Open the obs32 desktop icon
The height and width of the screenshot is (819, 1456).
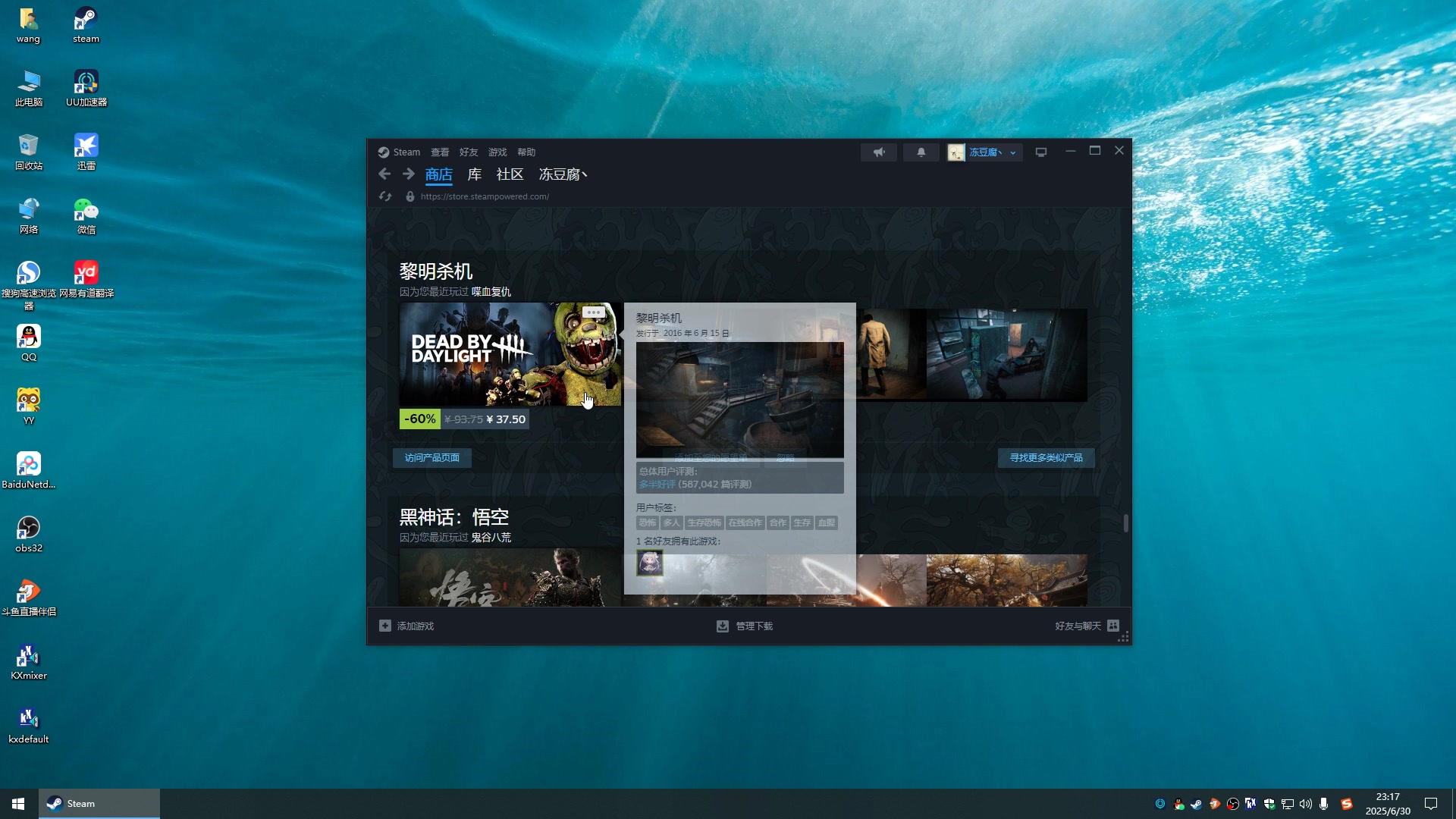tap(29, 535)
